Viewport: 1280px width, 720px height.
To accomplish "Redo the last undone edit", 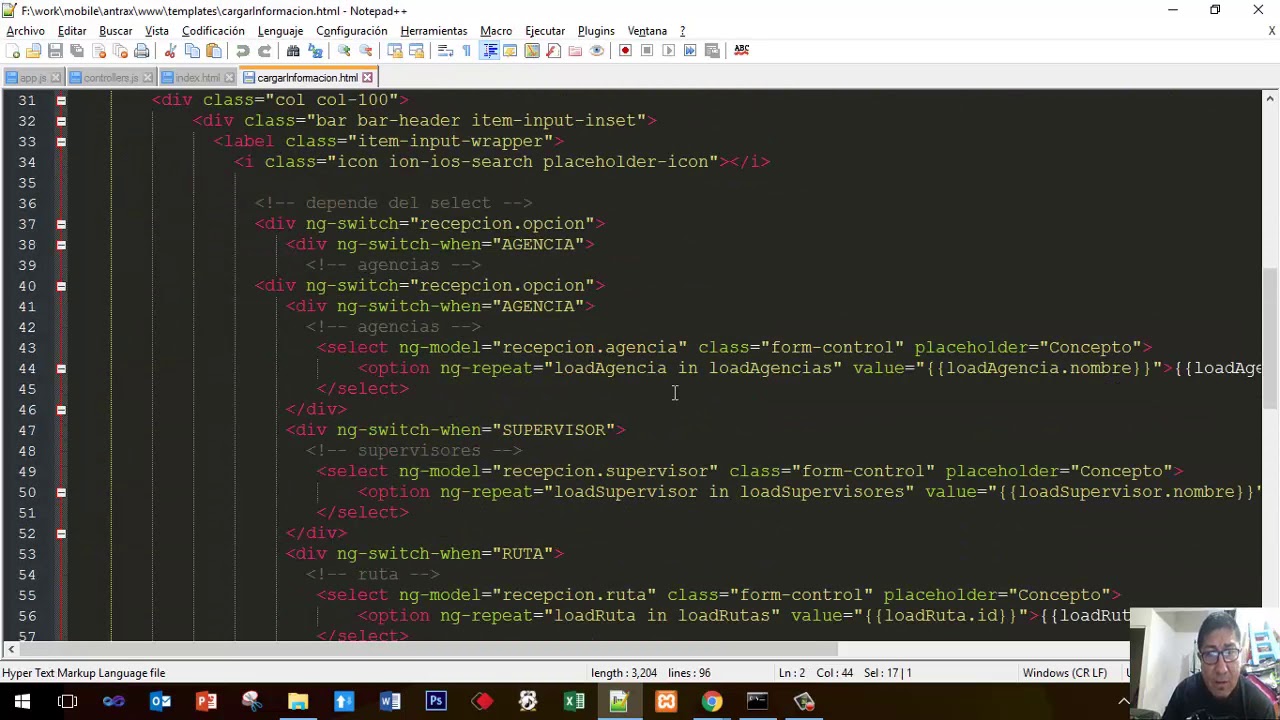I will tap(264, 51).
